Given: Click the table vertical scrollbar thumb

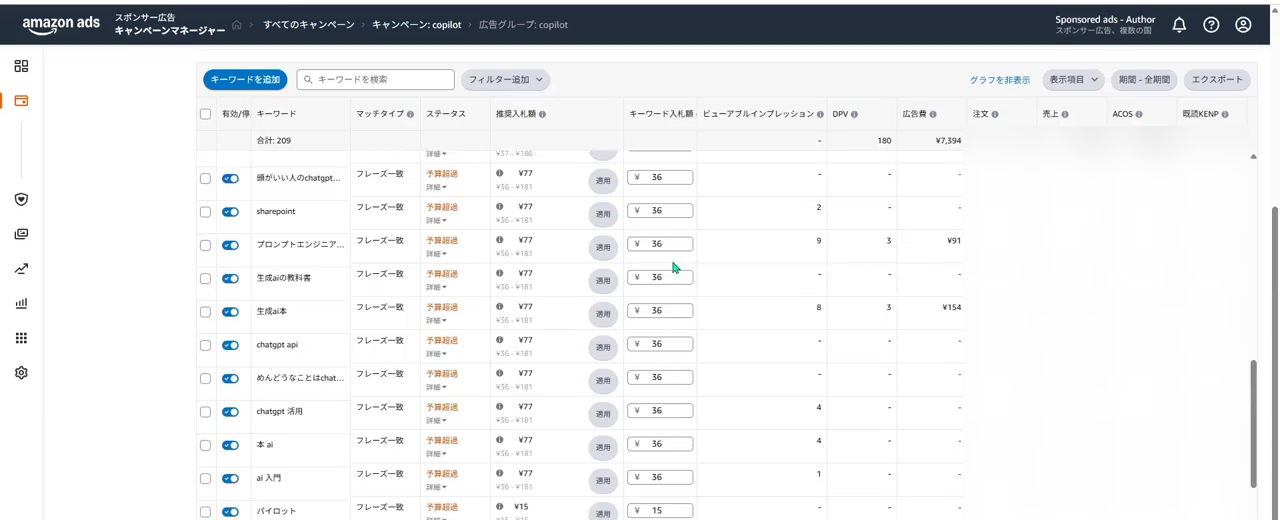Looking at the screenshot, I should pyautogui.click(x=1253, y=422).
